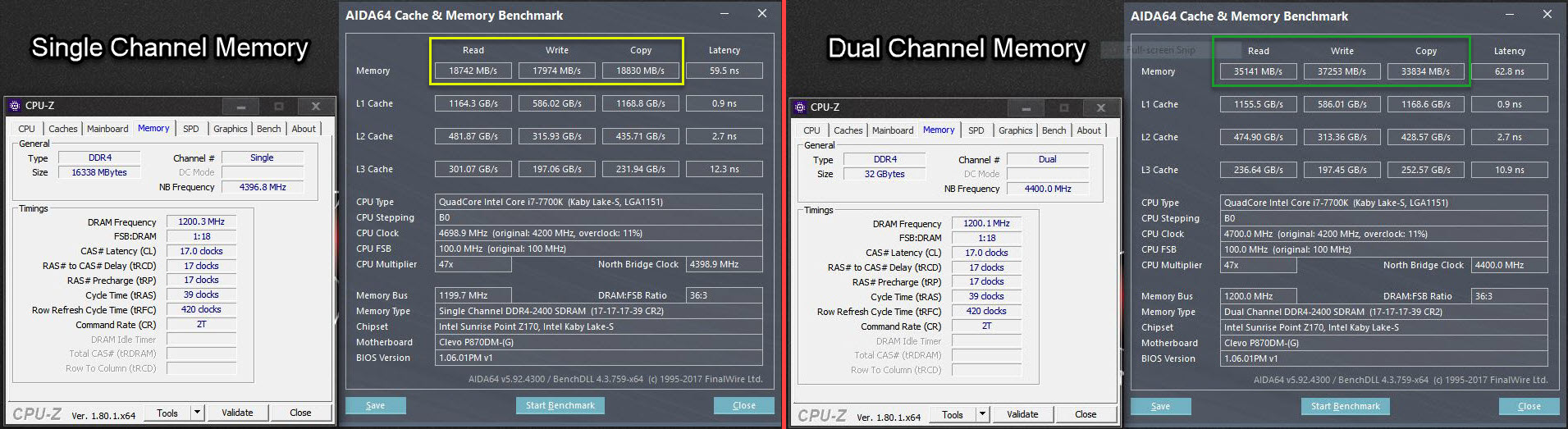Viewport: 1568px width, 429px height.
Task: Click North Bridge Clock value 4400.0 MHz
Action: coord(1510,265)
